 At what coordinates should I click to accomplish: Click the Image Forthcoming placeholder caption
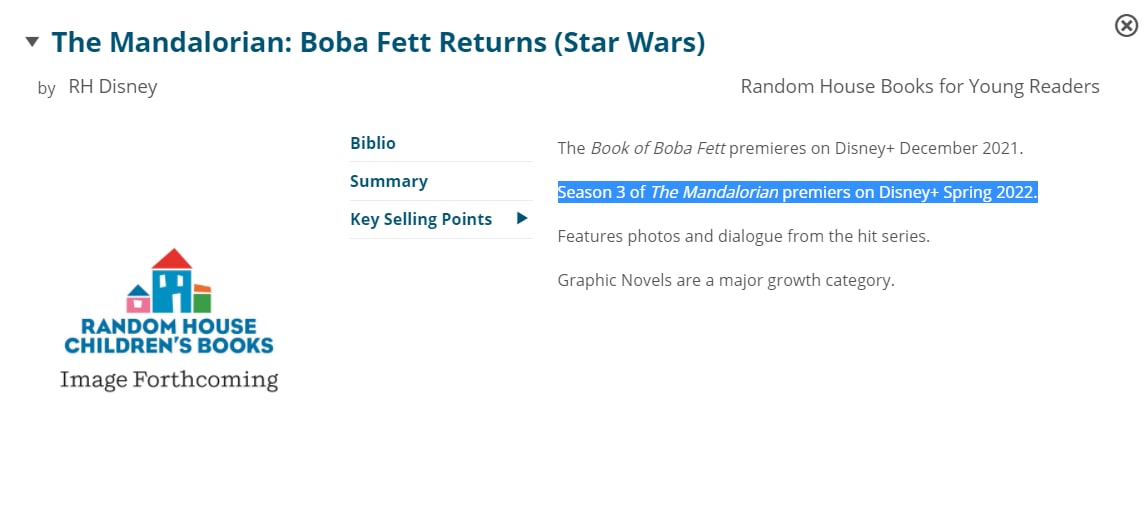click(169, 380)
